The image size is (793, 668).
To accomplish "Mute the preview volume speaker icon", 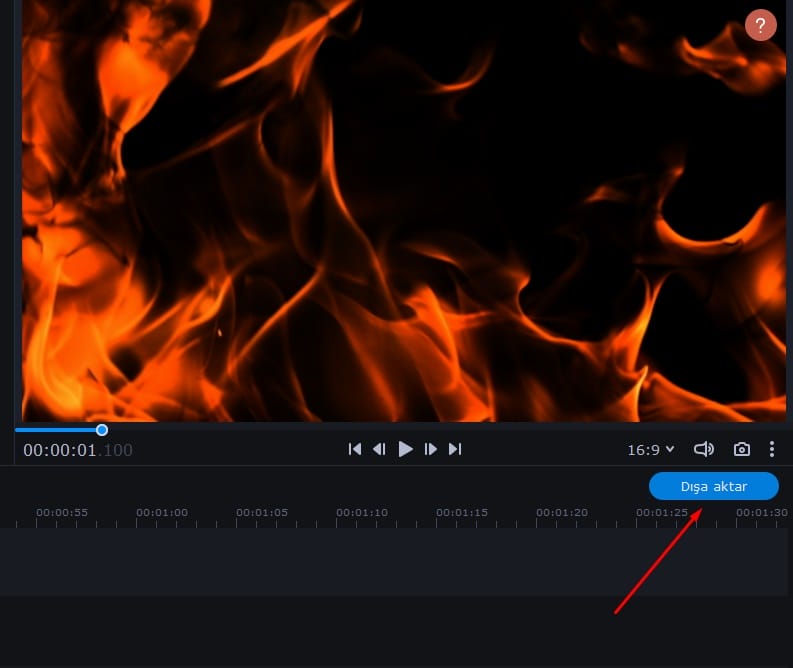I will click(x=703, y=449).
